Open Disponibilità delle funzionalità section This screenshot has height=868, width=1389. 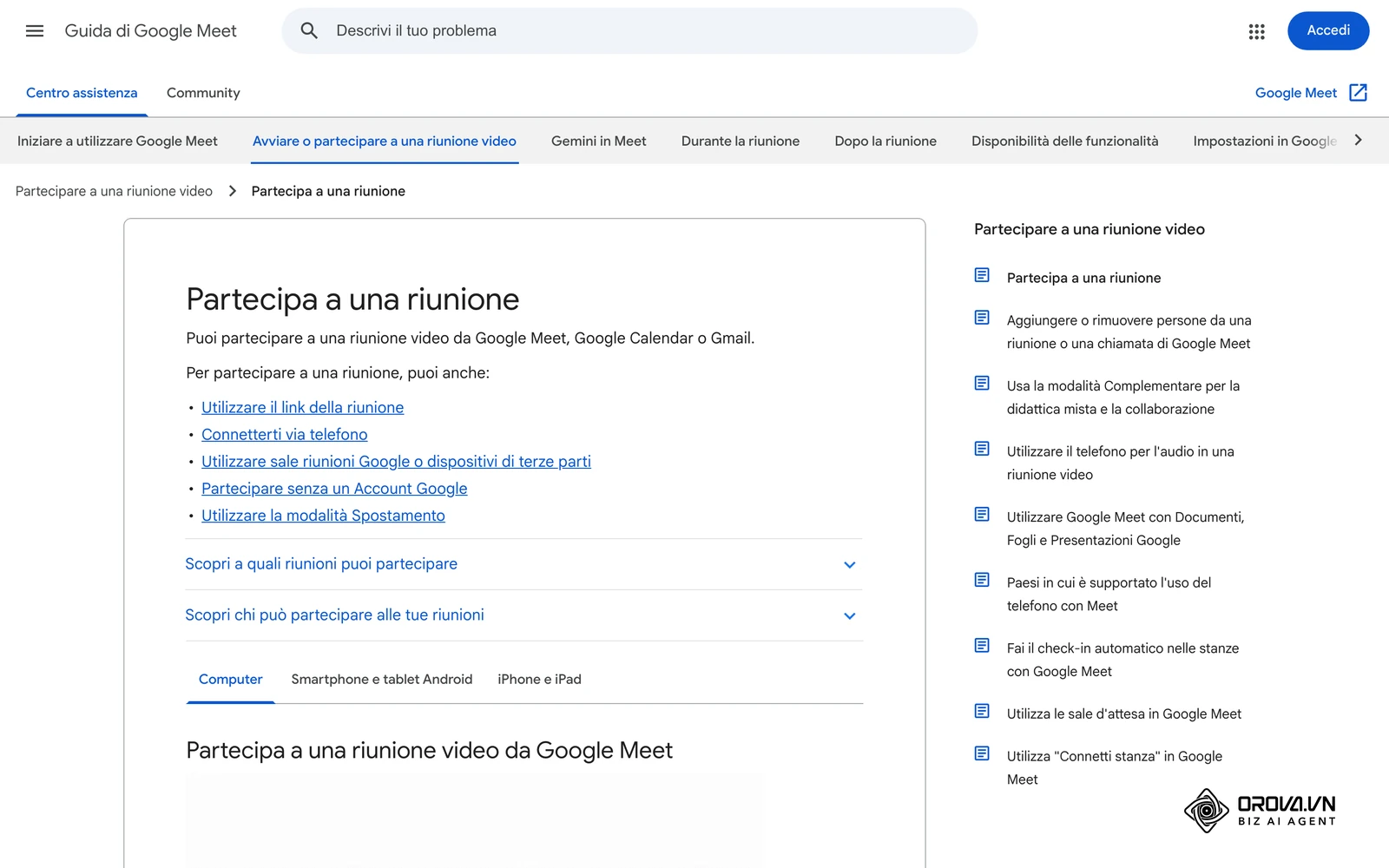click(x=1064, y=141)
